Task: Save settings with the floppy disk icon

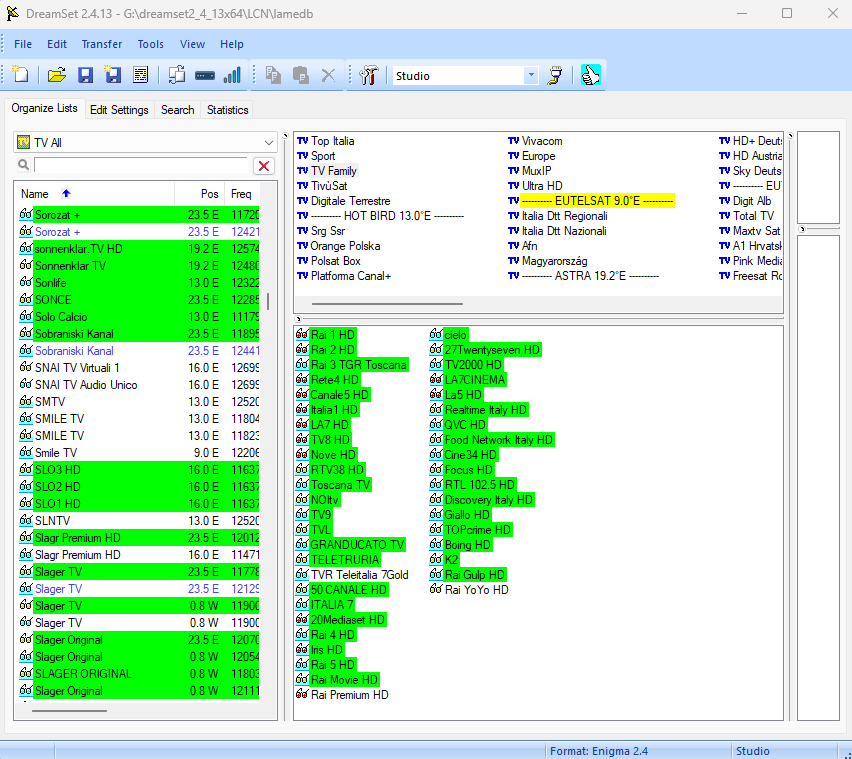Action: (x=85, y=75)
